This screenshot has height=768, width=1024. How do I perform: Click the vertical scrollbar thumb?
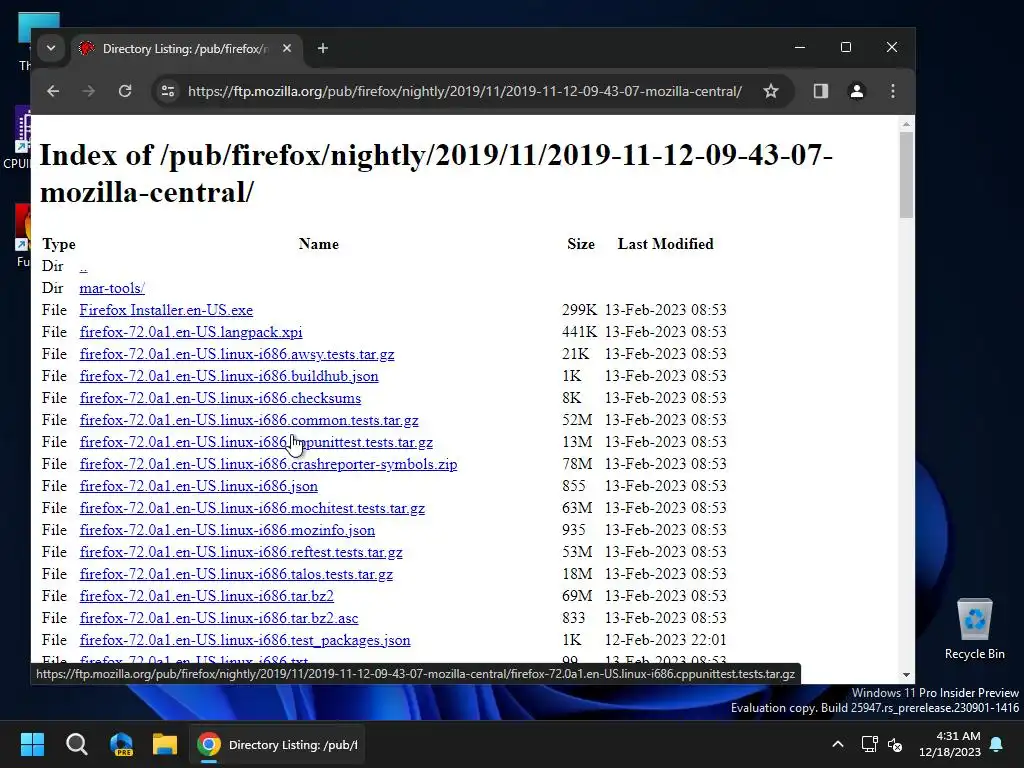click(x=906, y=175)
